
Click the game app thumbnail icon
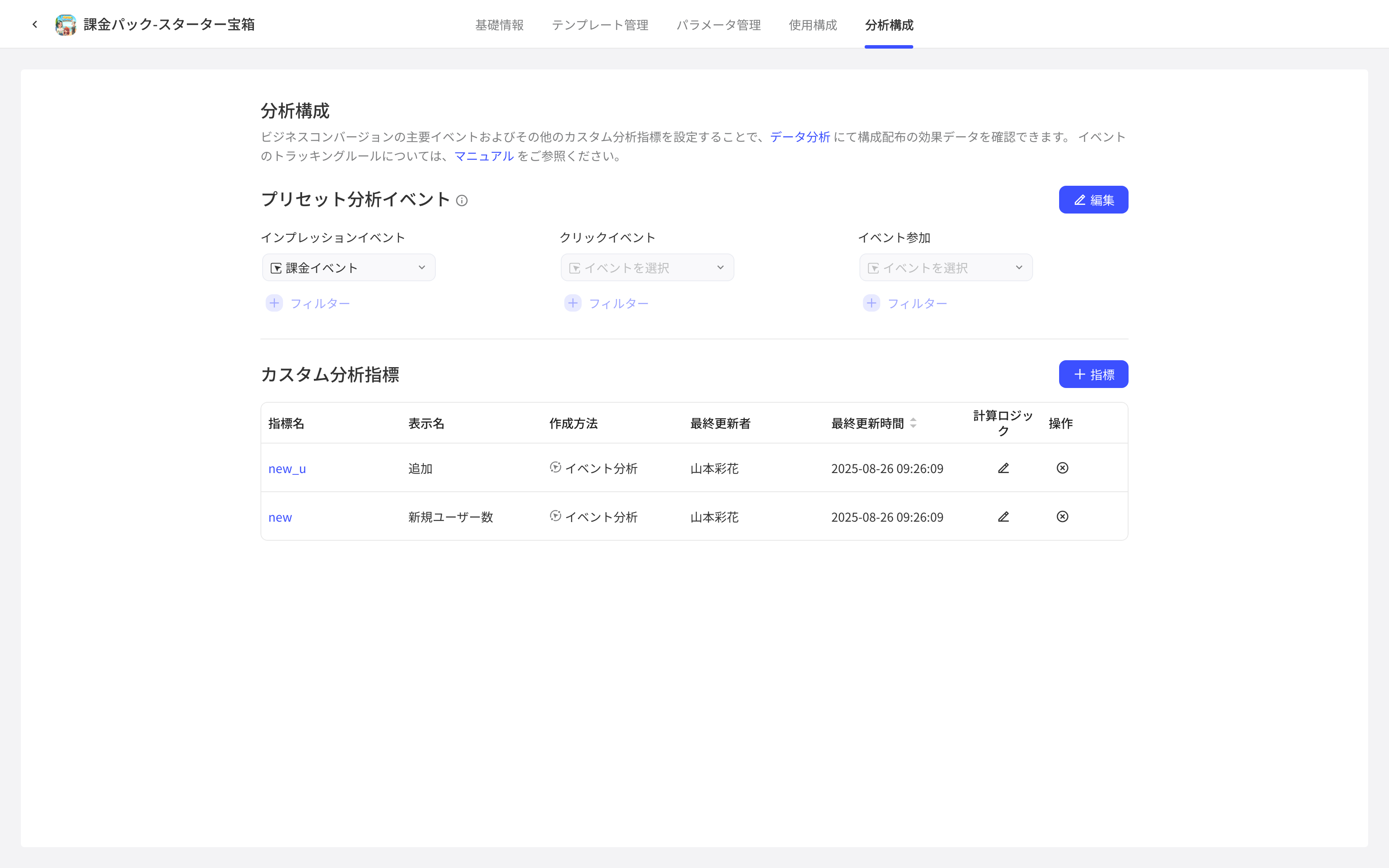pos(66,25)
